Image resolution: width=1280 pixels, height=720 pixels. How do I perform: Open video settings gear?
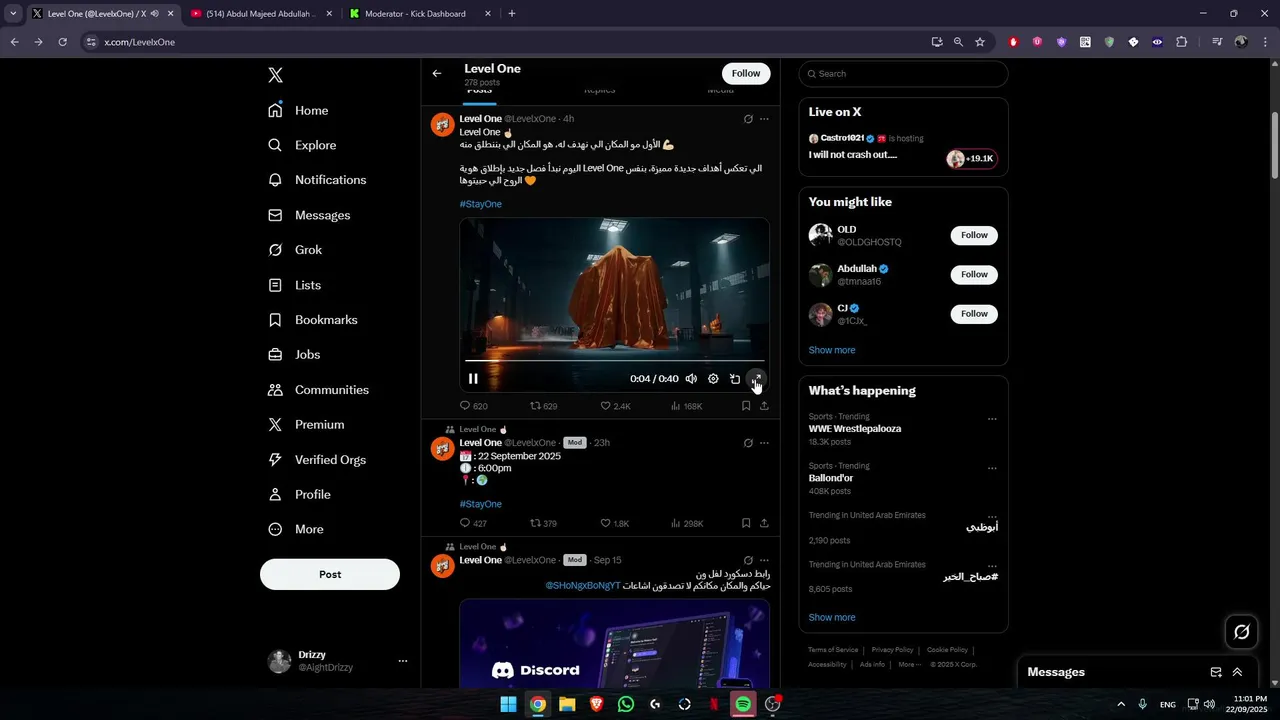point(713,379)
